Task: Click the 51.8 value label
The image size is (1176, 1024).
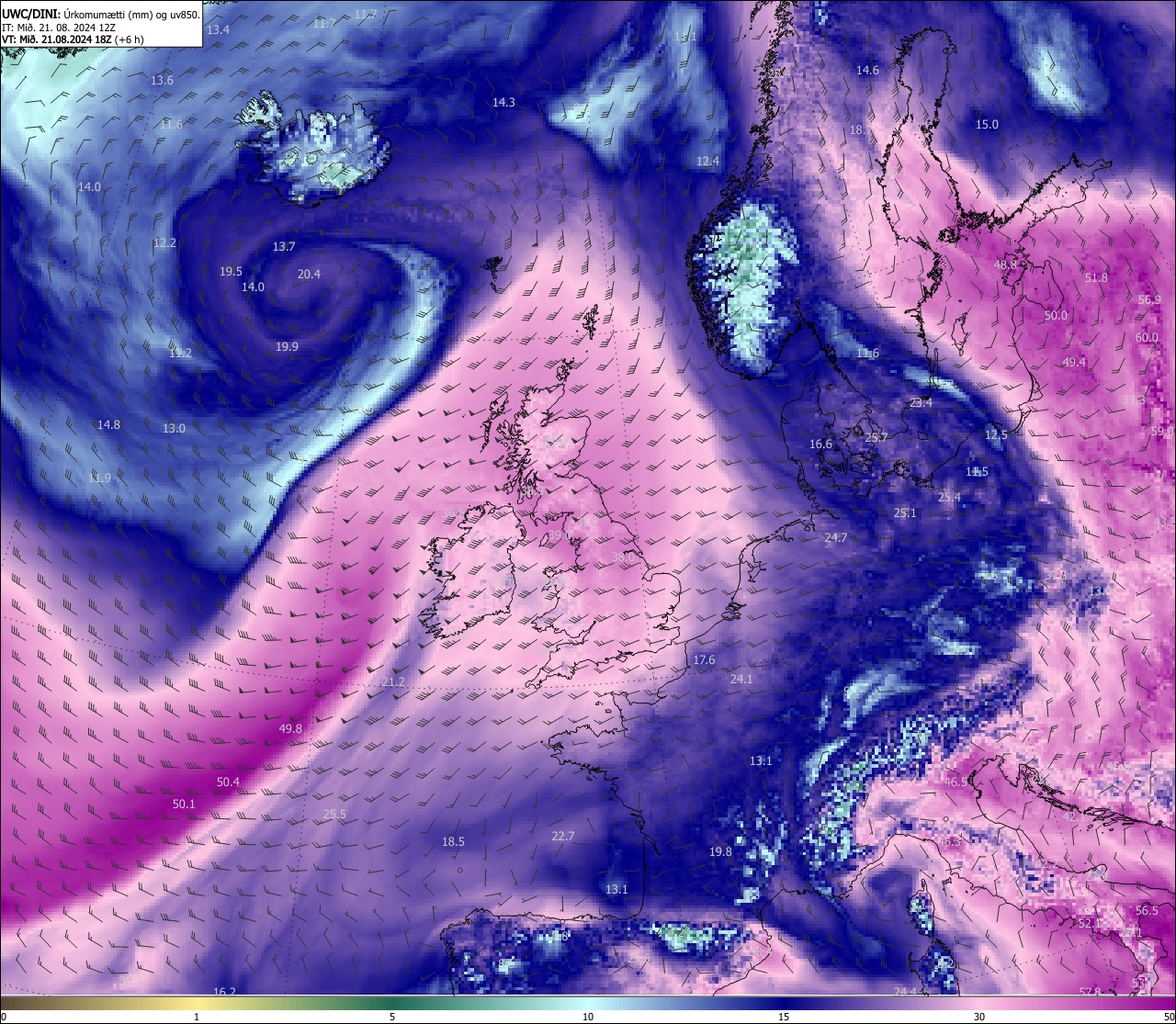Action: (x=1096, y=277)
